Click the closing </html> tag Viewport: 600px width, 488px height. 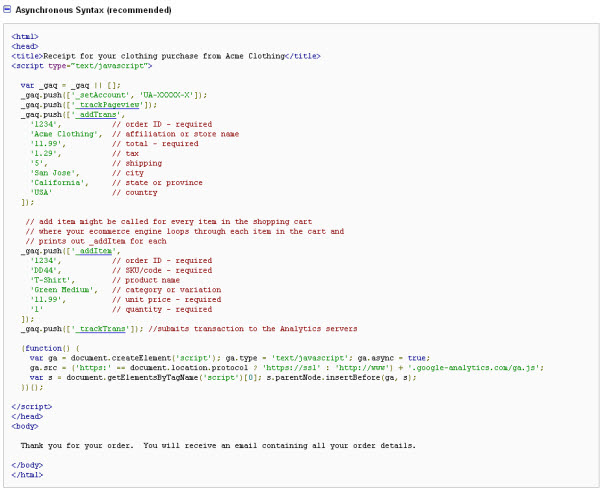coord(27,475)
